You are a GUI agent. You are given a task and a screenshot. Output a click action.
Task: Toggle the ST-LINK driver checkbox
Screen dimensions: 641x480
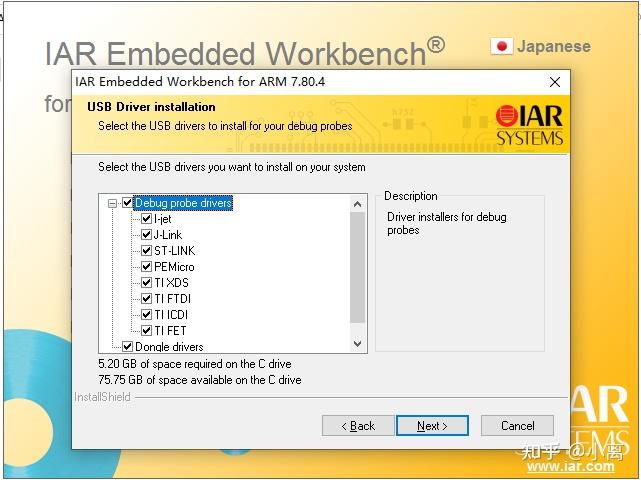click(146, 251)
